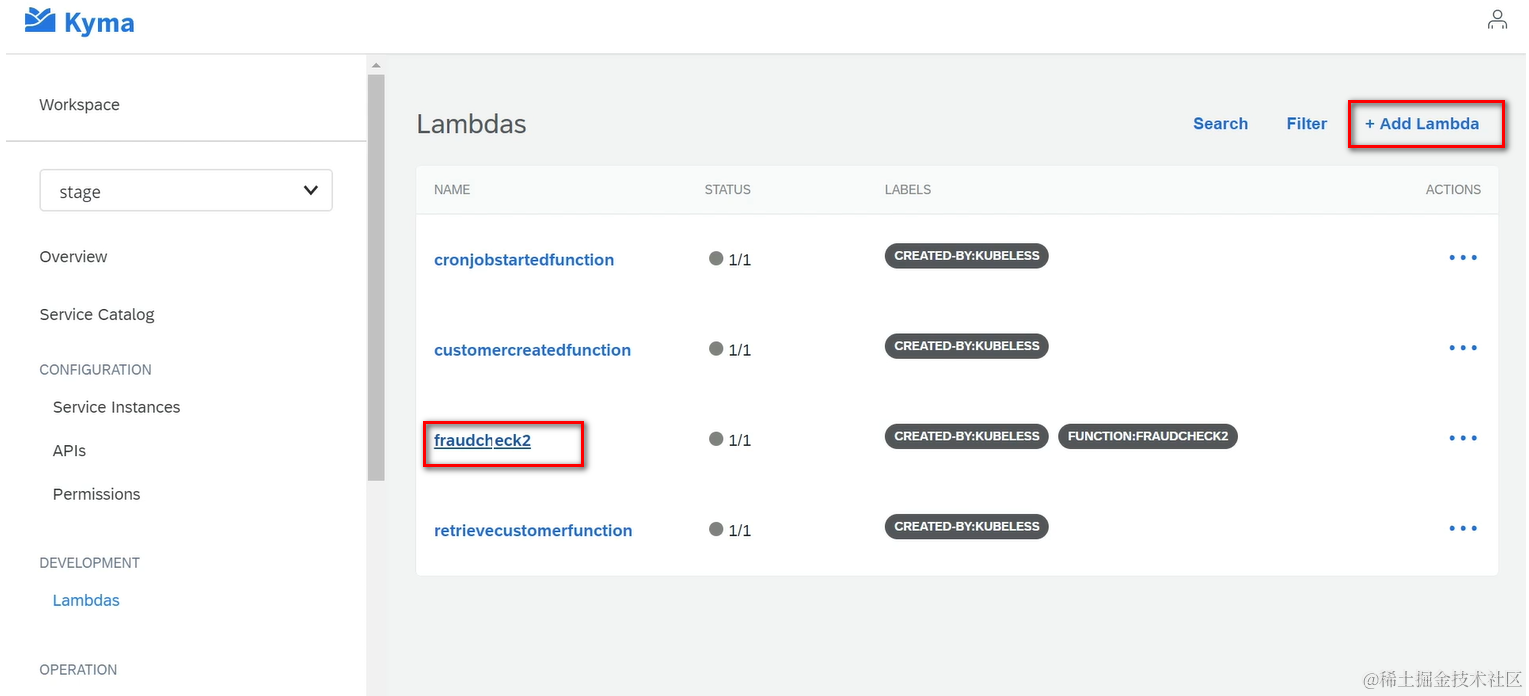This screenshot has height=696, width=1529.
Task: Open actions menu for customercreatedfunction
Action: [1463, 348]
